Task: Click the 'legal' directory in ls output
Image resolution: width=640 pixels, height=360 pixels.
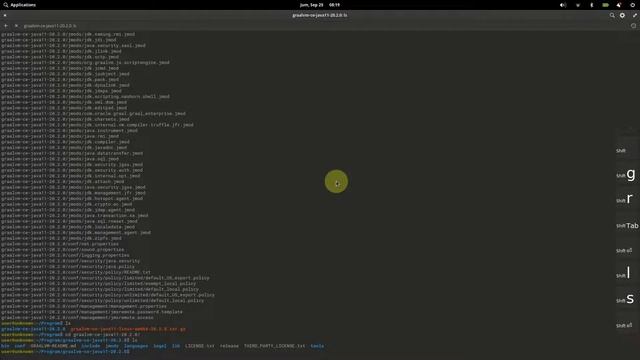Action: [x=160, y=346]
